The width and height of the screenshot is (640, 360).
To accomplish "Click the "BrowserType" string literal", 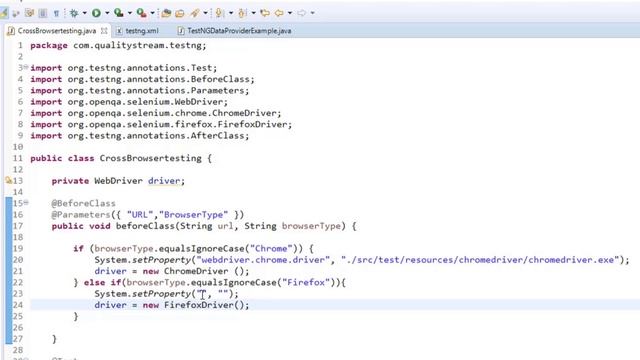I will 193,215.
